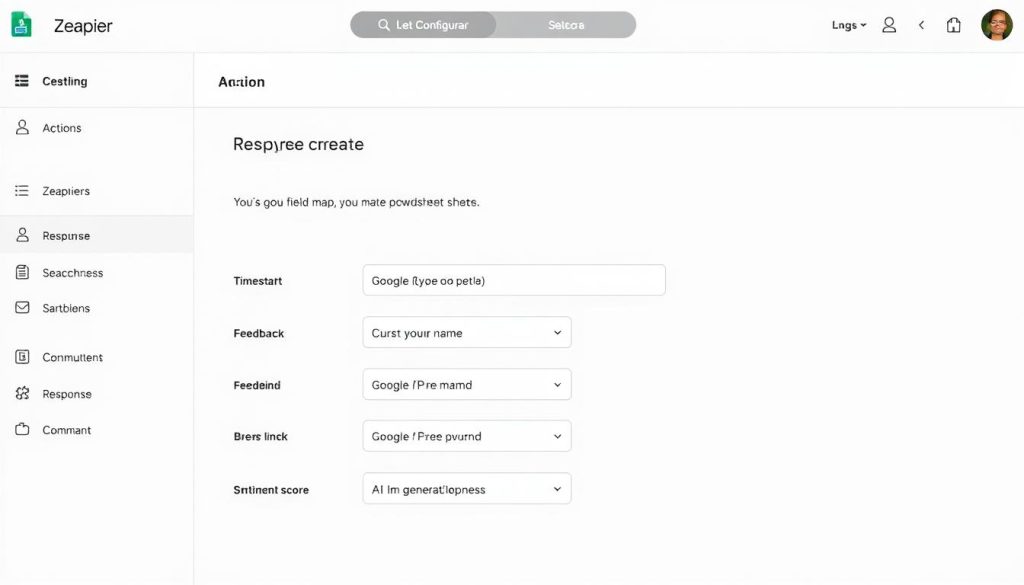Image resolution: width=1024 pixels, height=585 pixels.
Task: Click the back chevron icon in header
Action: coord(922,25)
